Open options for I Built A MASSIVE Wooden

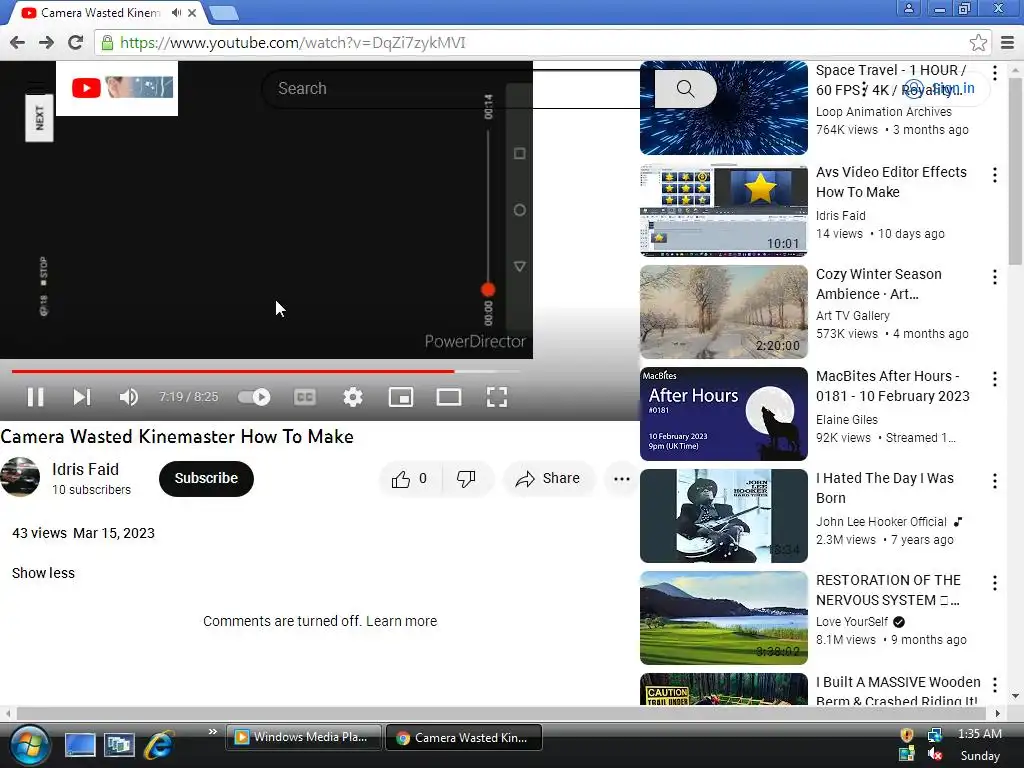click(995, 684)
